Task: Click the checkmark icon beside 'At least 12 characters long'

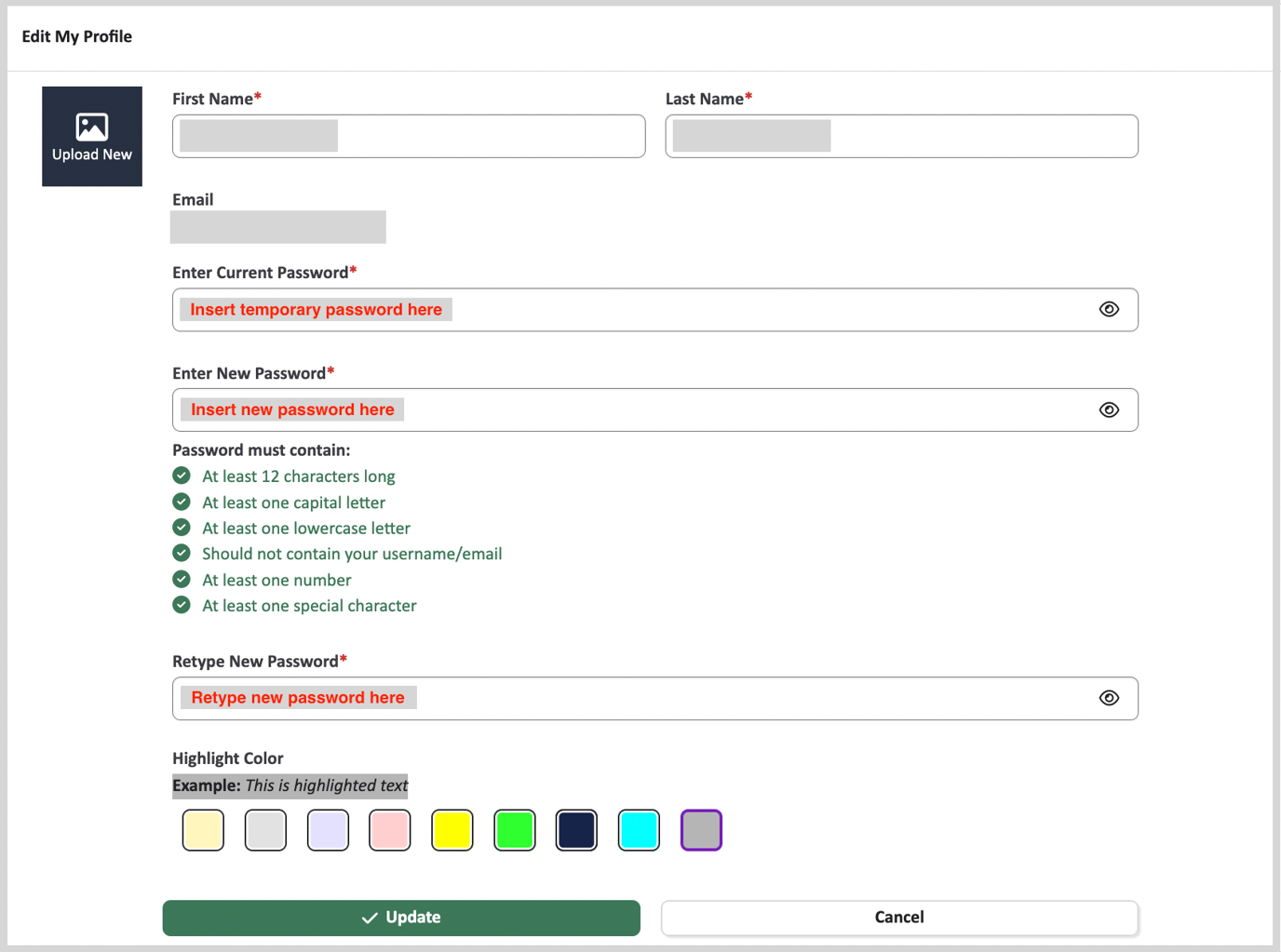Action: [x=182, y=476]
